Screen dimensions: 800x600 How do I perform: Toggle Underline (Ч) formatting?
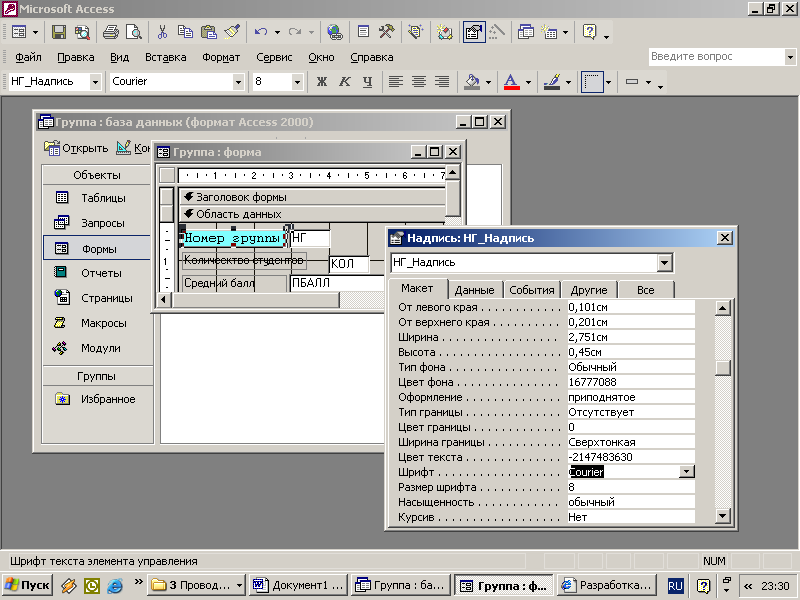tap(367, 82)
